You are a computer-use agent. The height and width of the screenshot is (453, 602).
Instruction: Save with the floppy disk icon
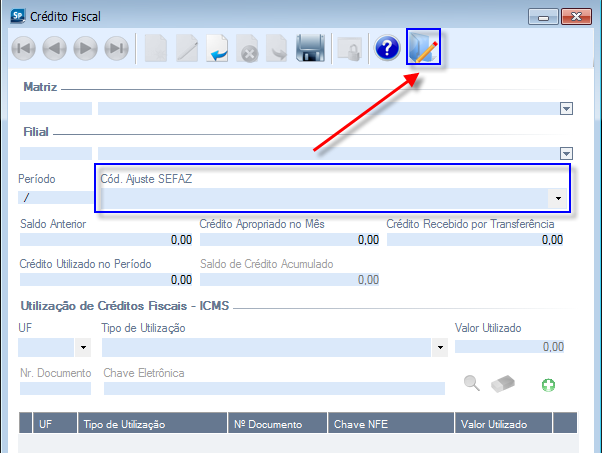[311, 48]
